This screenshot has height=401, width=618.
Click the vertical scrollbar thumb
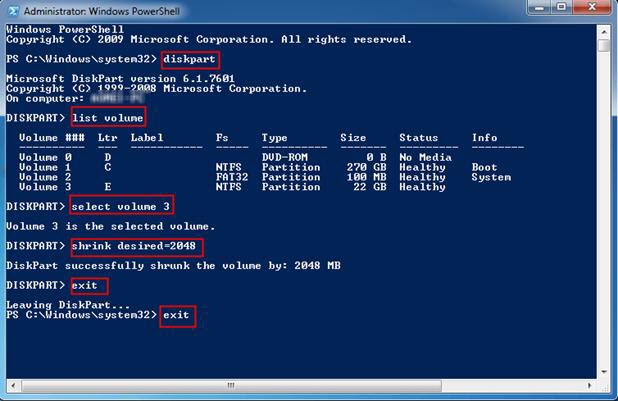click(x=604, y=46)
